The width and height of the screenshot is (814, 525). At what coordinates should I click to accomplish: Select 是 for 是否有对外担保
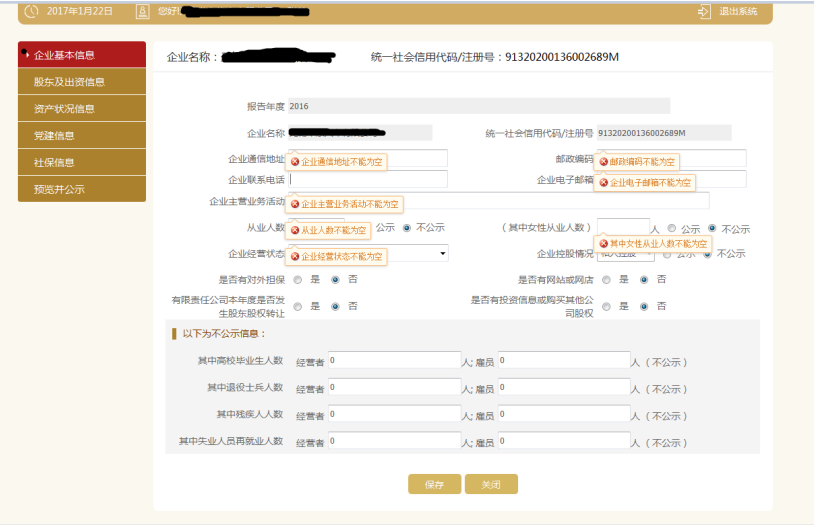coord(298,280)
